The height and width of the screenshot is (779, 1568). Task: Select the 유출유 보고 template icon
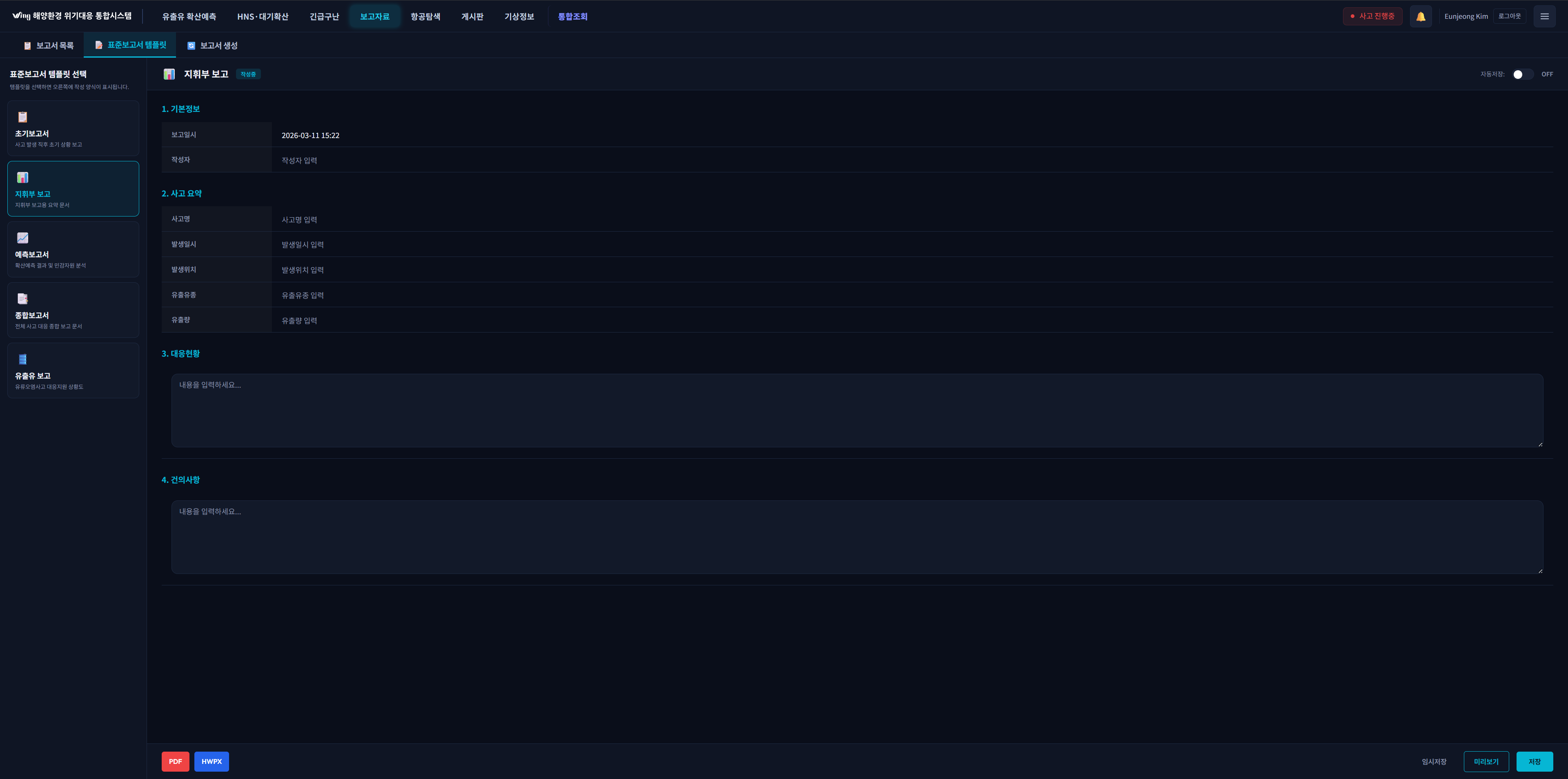[22, 359]
